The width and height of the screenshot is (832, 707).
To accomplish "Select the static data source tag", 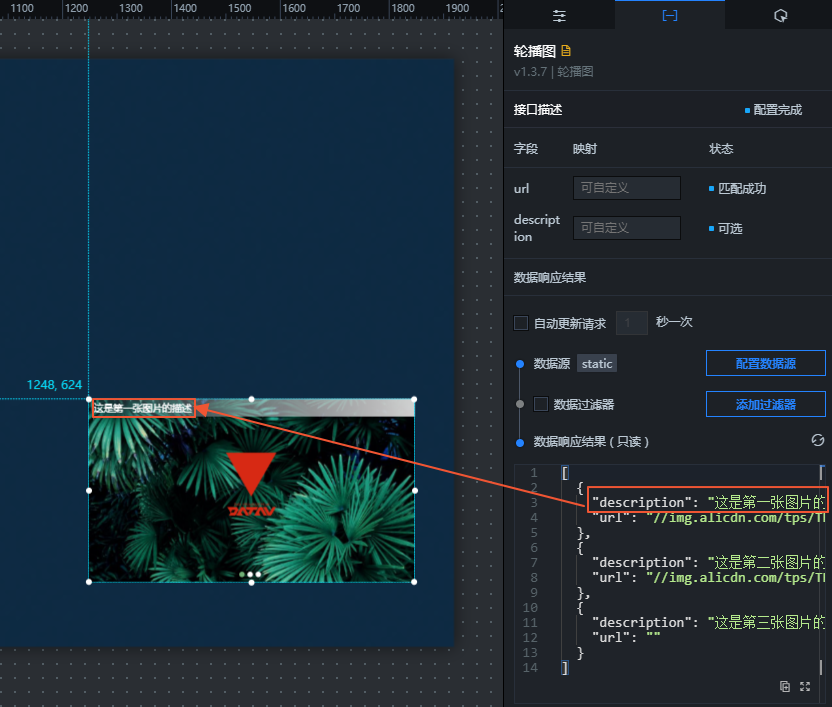I will (597, 364).
